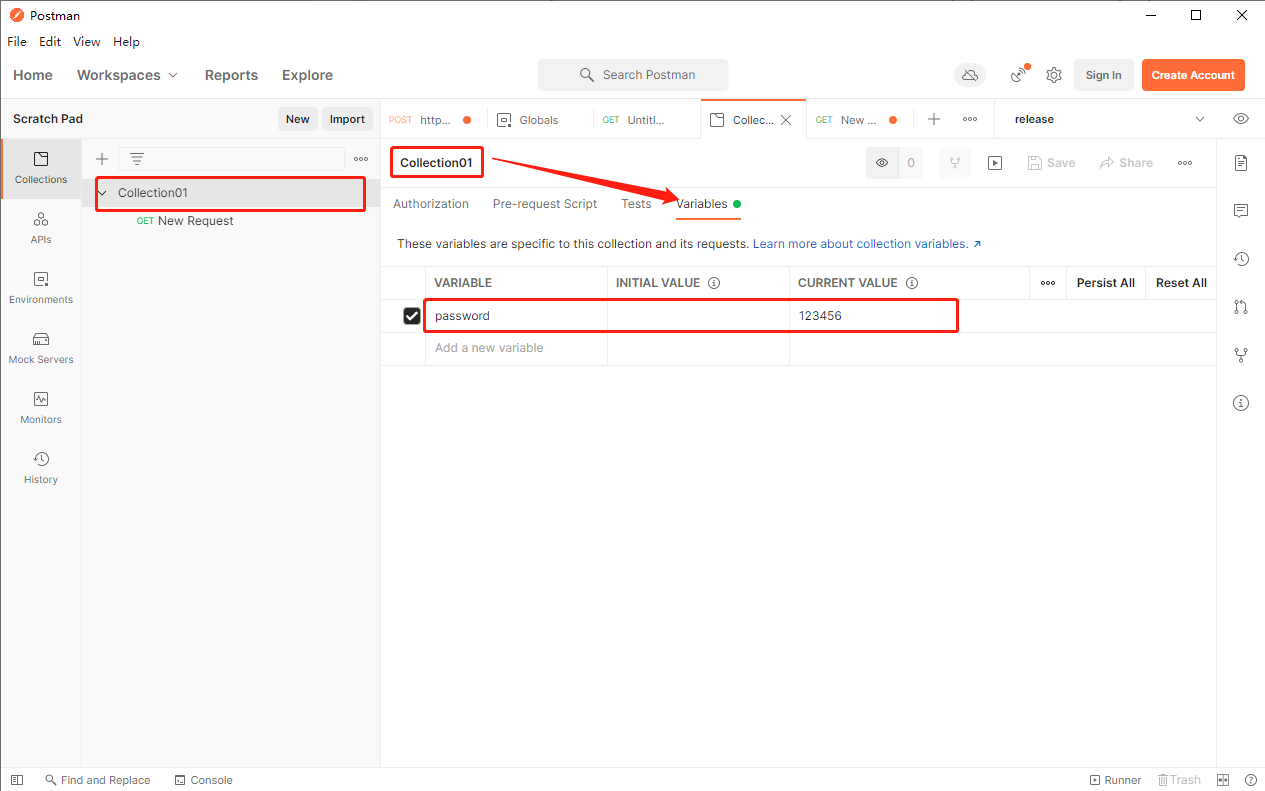1265x791 pixels.
Task: Open the Mock Servers panel
Action: [41, 347]
